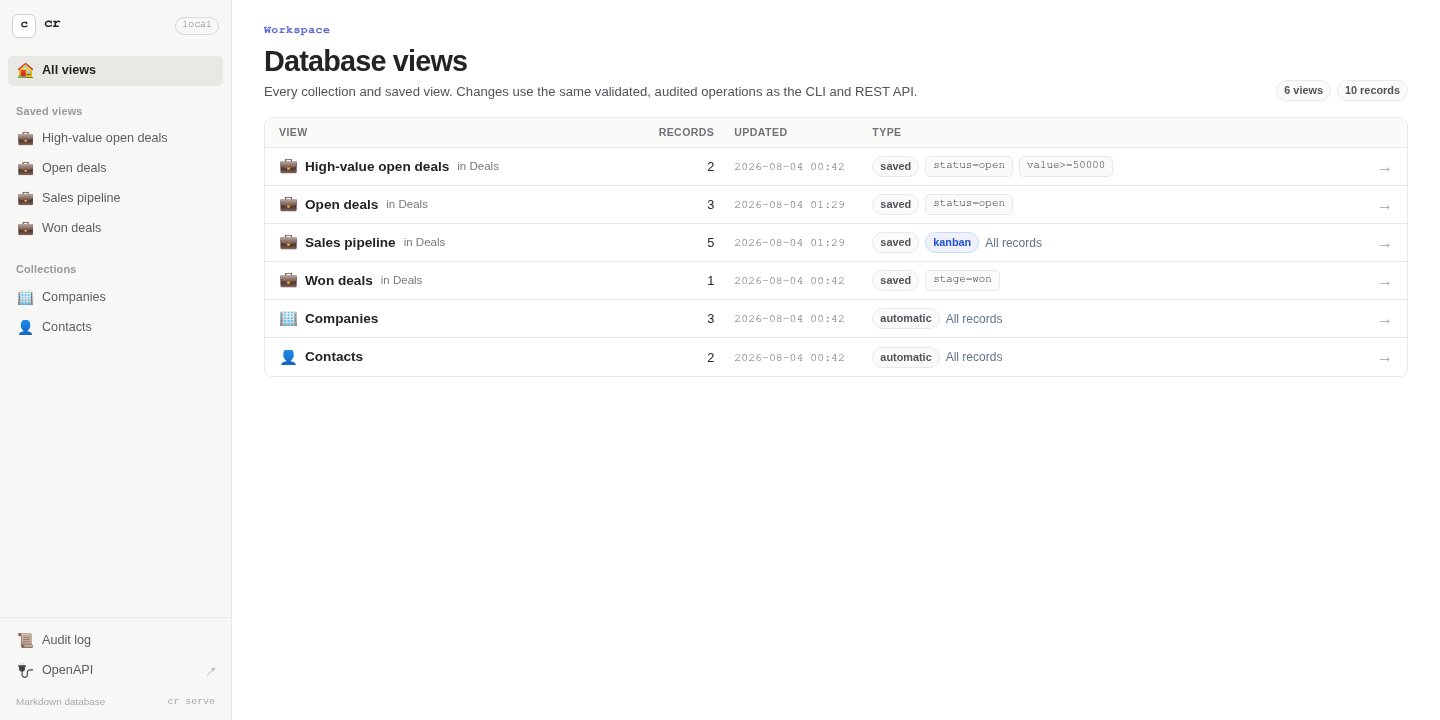Image resolution: width=1440 pixels, height=720 pixels.
Task: Click the external link arrow next to OpenAPI
Action: coord(211,671)
